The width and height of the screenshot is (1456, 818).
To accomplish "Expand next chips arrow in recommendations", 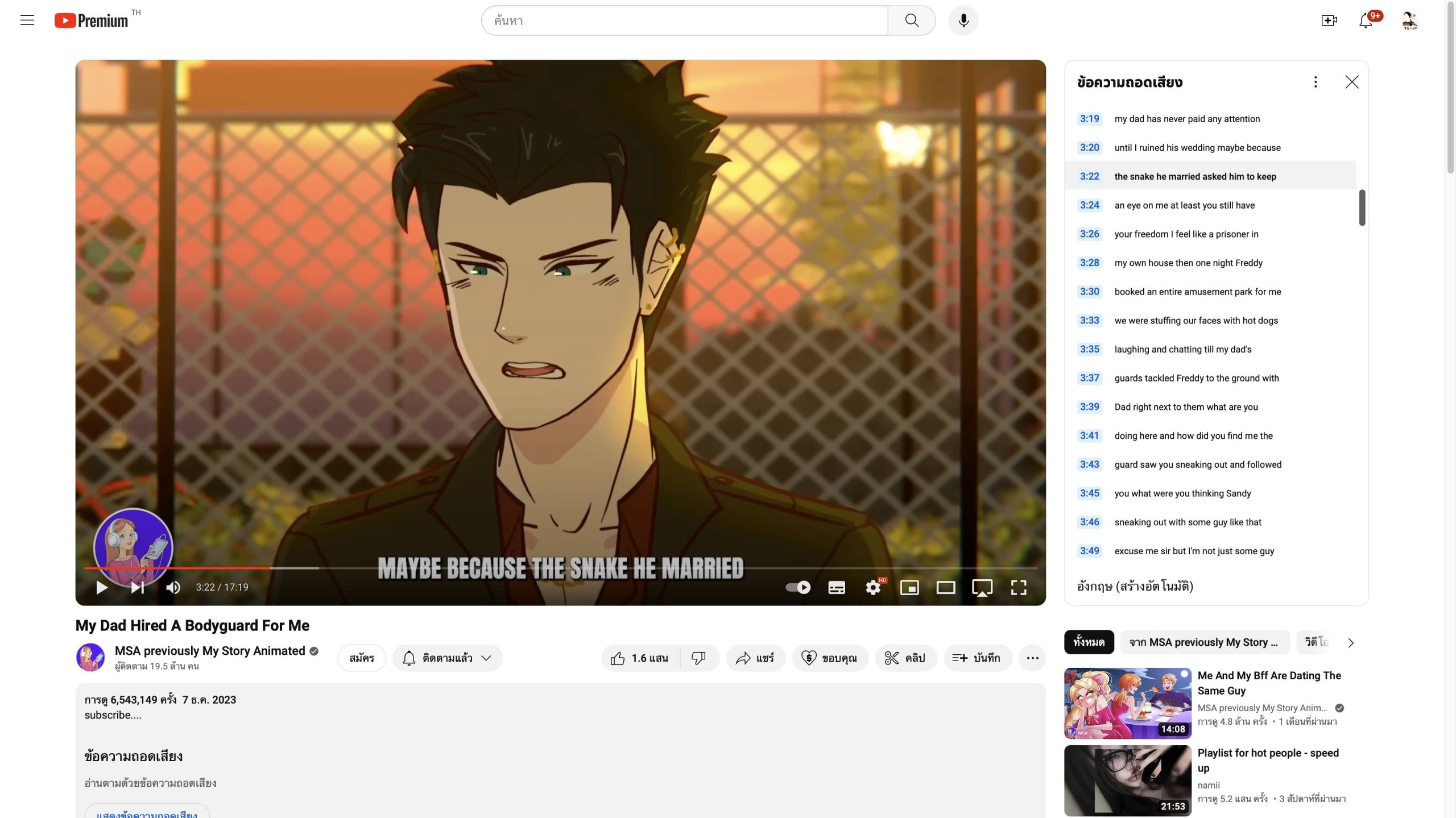I will pyautogui.click(x=1351, y=642).
